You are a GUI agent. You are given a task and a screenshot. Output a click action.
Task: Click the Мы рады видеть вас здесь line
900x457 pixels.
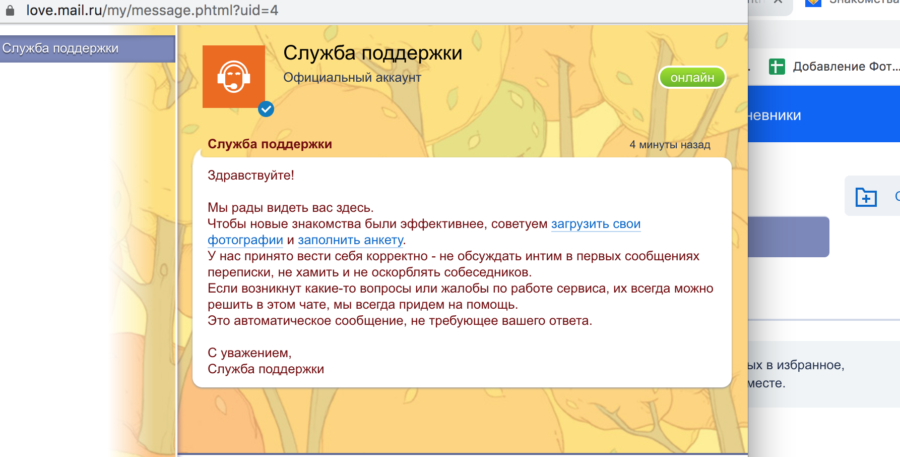290,208
